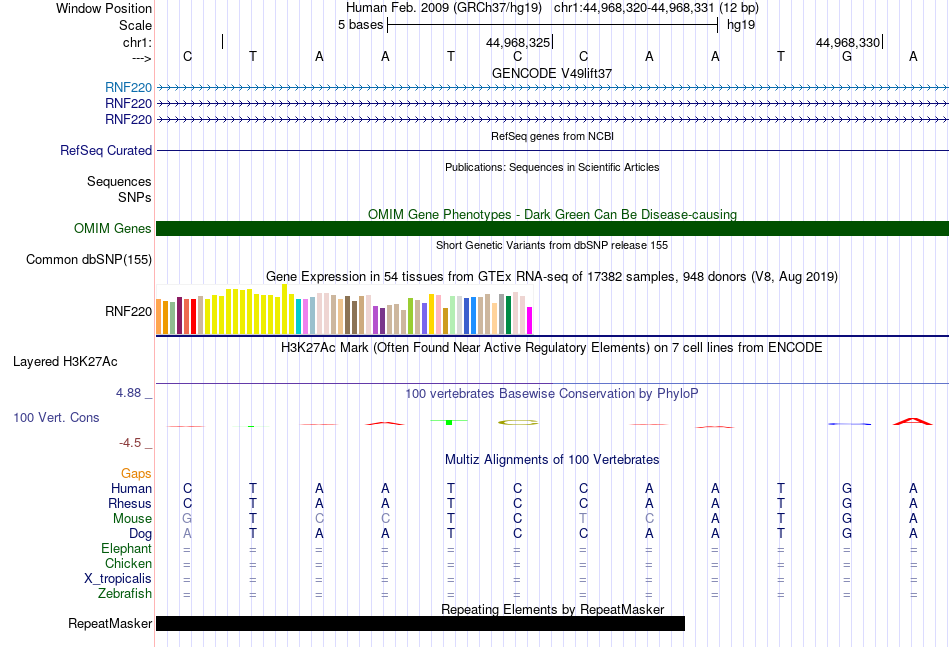Click the tall red PhyloP peak at last base
This screenshot has width=950, height=647.
(912, 421)
